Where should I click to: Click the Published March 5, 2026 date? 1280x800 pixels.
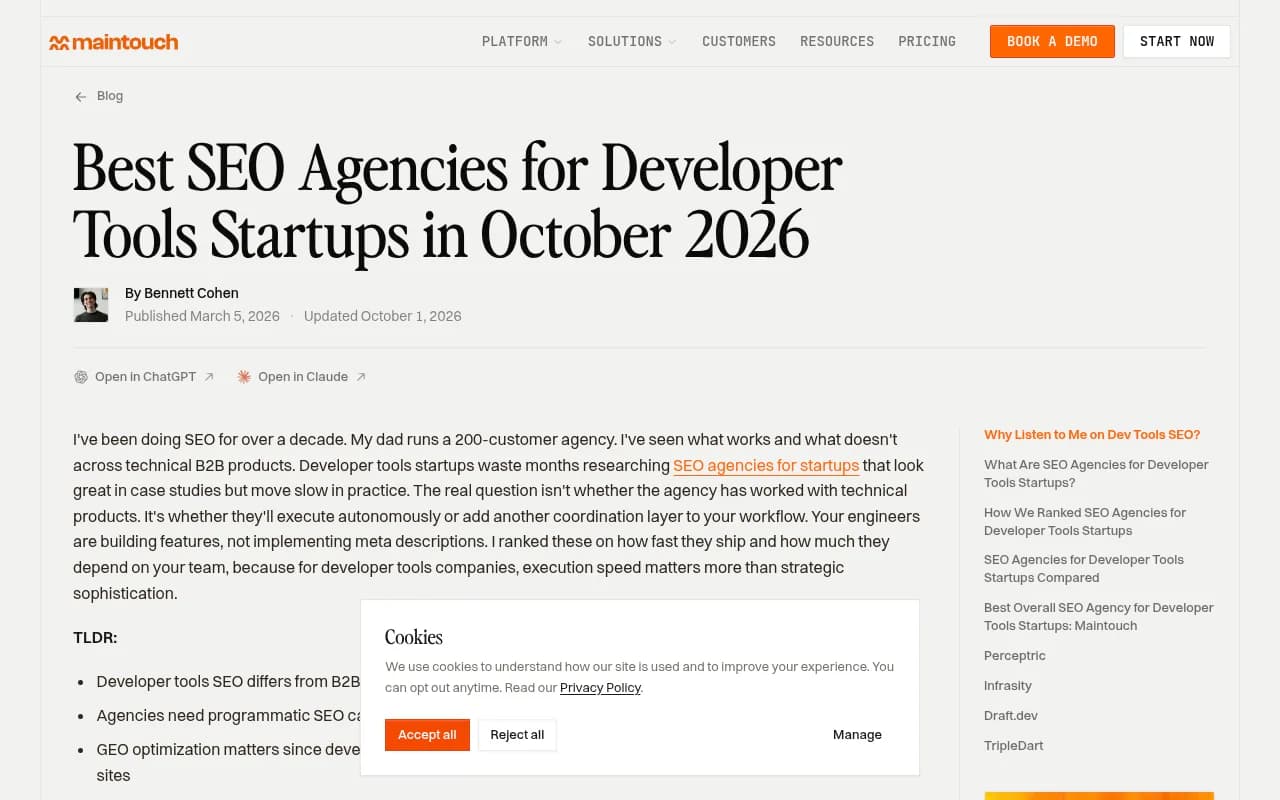[x=202, y=316]
